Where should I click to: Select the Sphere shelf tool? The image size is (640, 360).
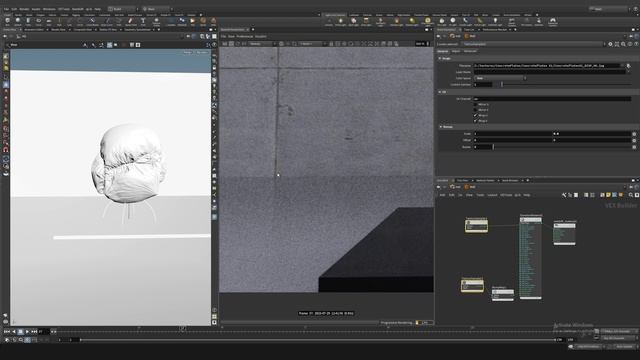[x=18, y=21]
